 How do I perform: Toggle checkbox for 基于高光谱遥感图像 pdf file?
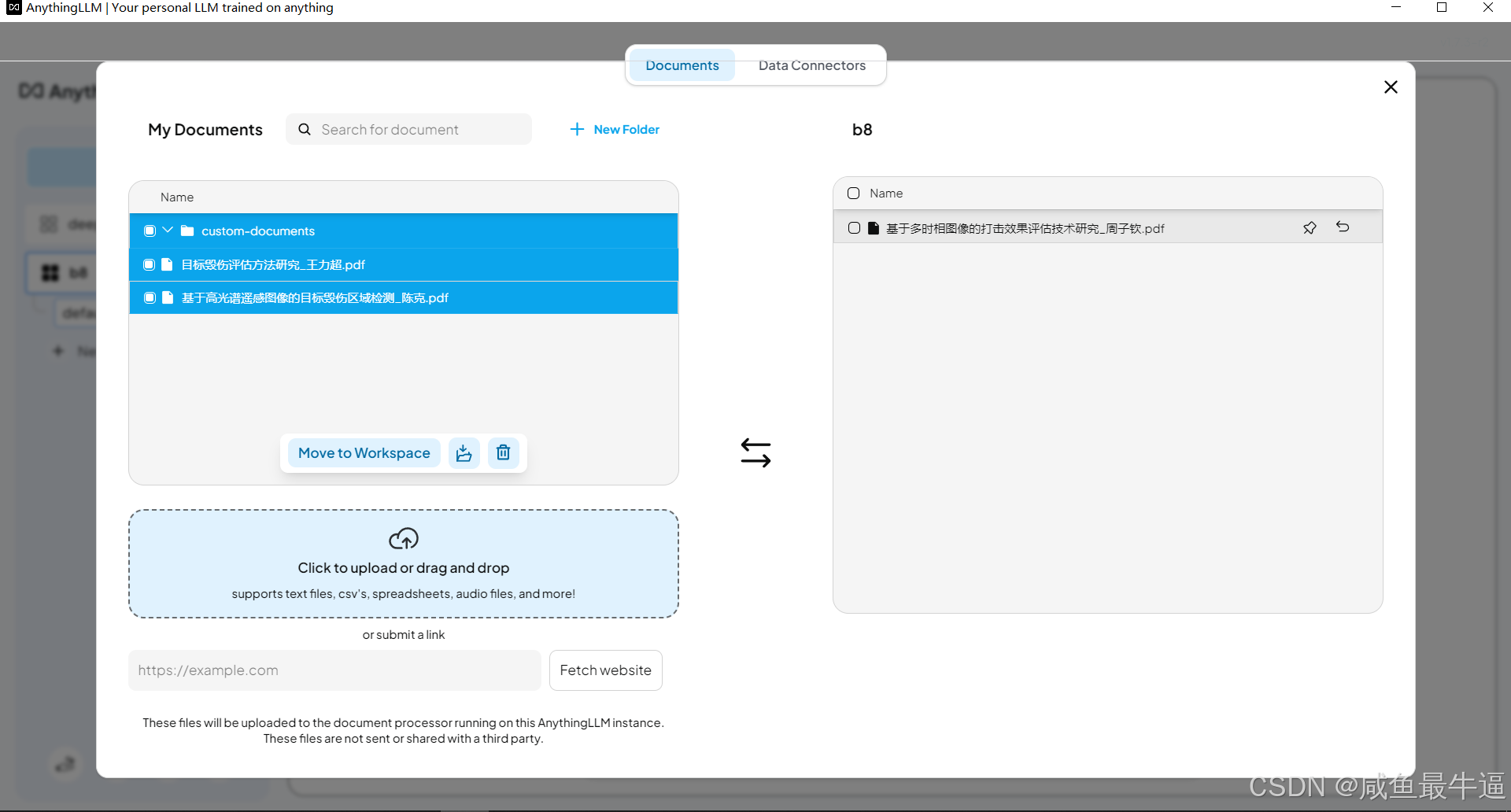150,297
